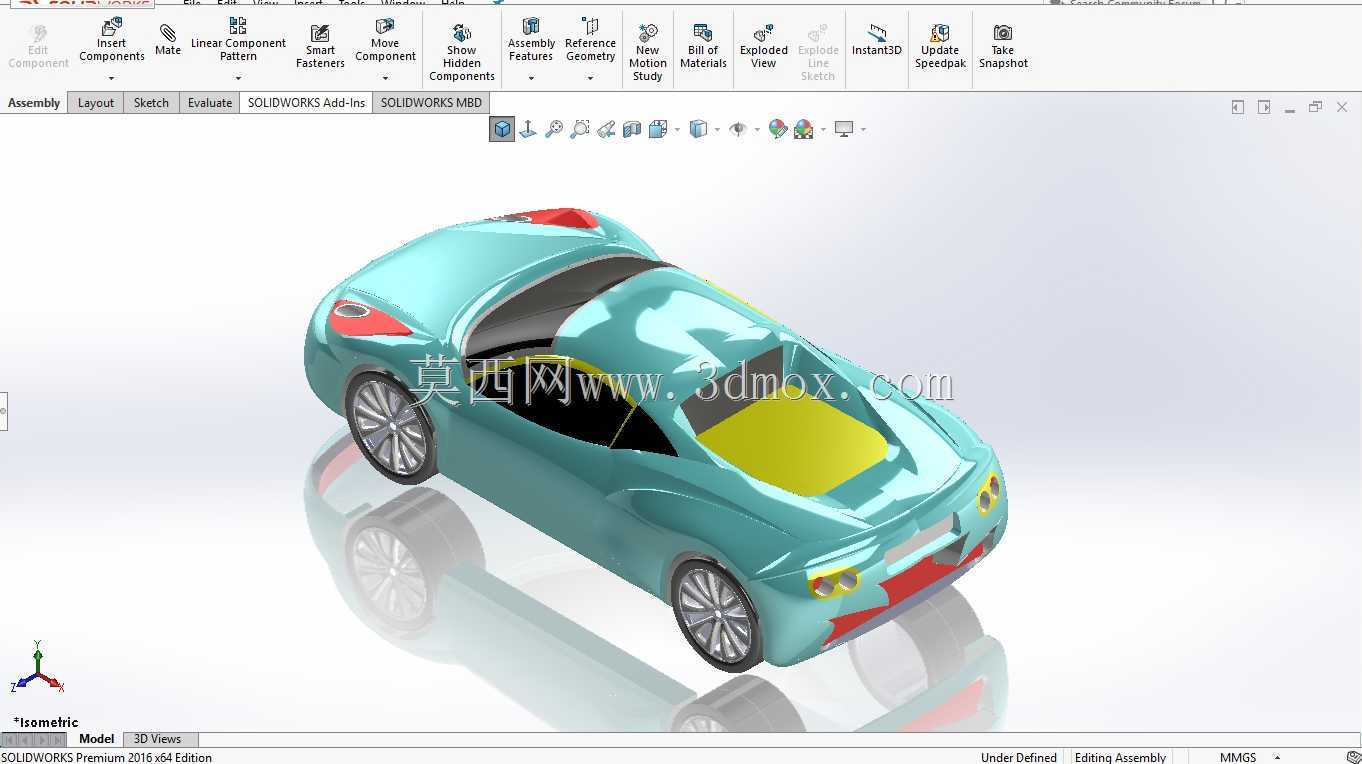Open Linear Component Pattern tool
1362x764 pixels.
click(238, 40)
